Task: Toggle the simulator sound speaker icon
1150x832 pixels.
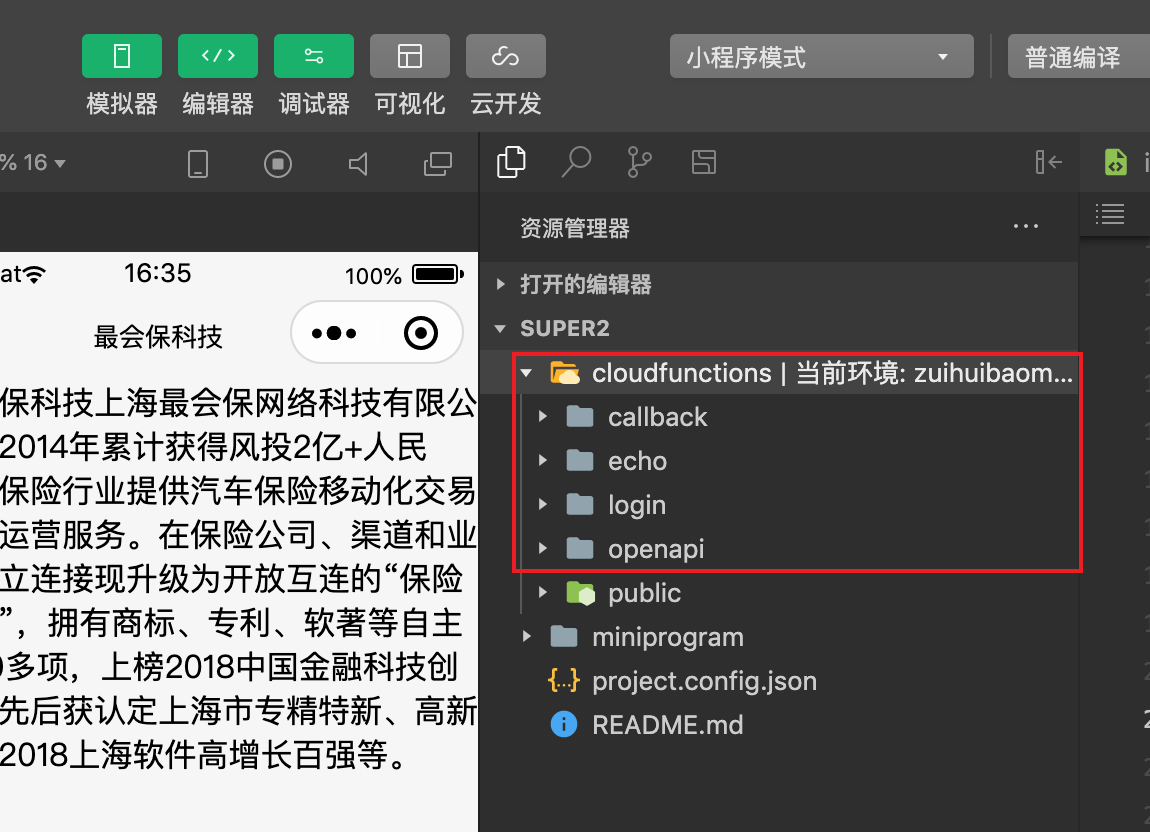Action: [x=358, y=164]
